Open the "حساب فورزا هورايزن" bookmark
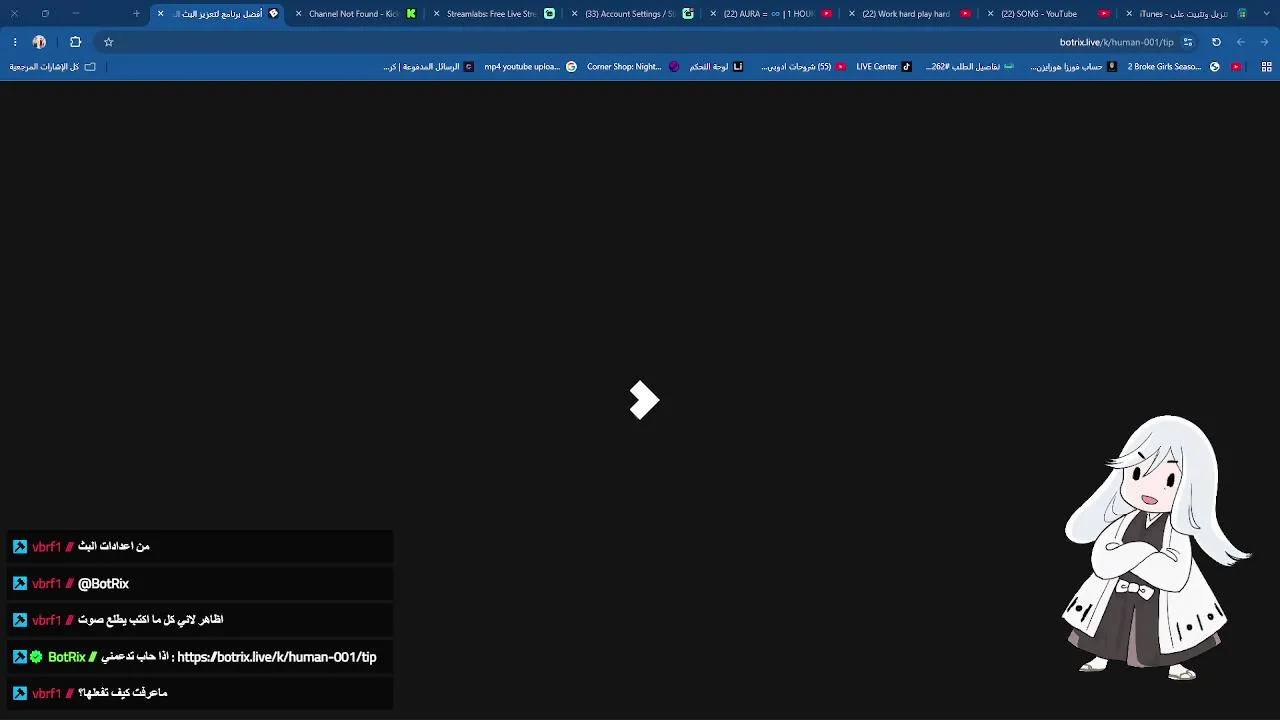The width and height of the screenshot is (1280, 720). click(x=1074, y=67)
